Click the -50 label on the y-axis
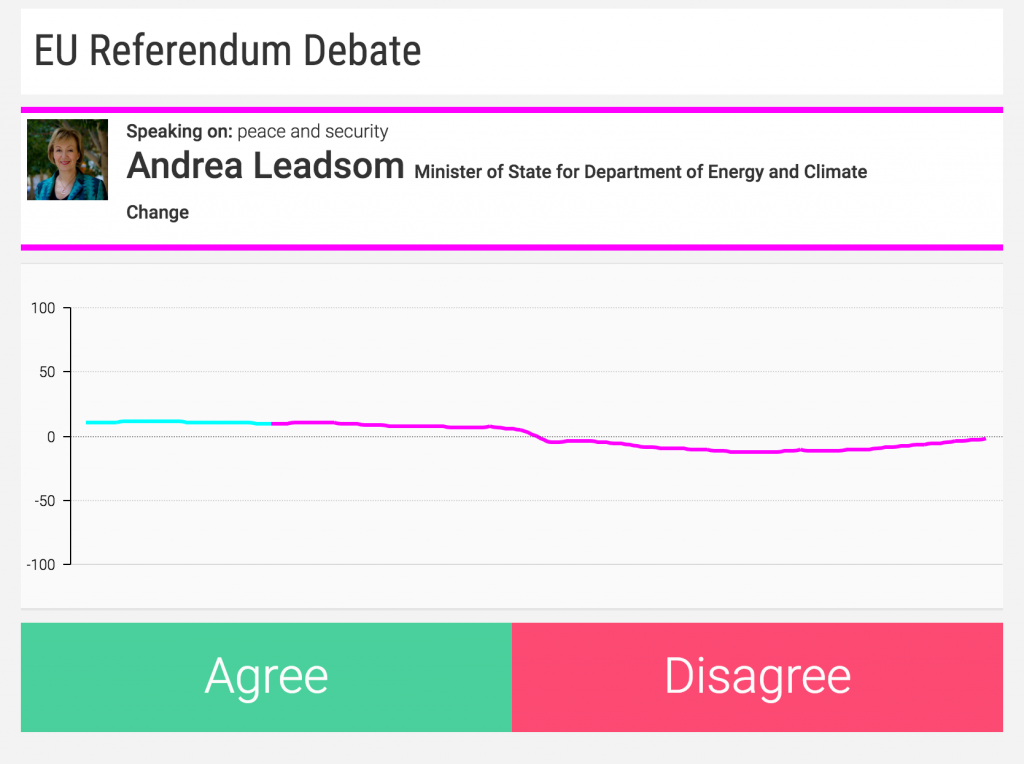Viewport: 1024px width, 764px height. point(43,500)
